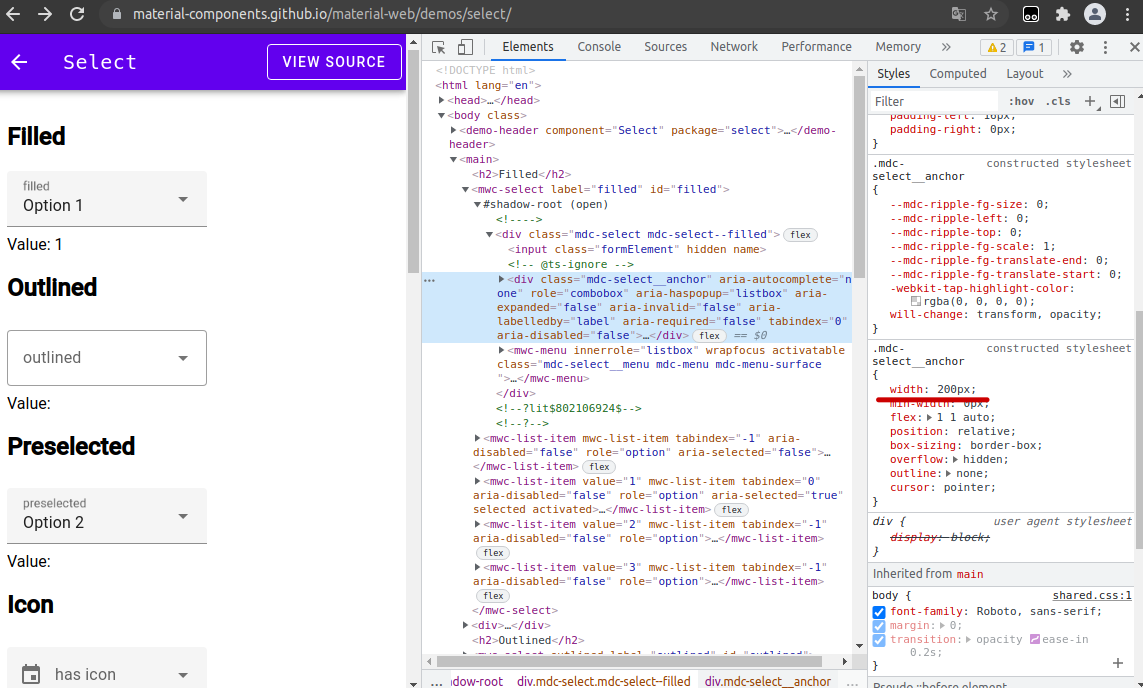
Task: Expand flex shorthand property
Action: tap(929, 418)
